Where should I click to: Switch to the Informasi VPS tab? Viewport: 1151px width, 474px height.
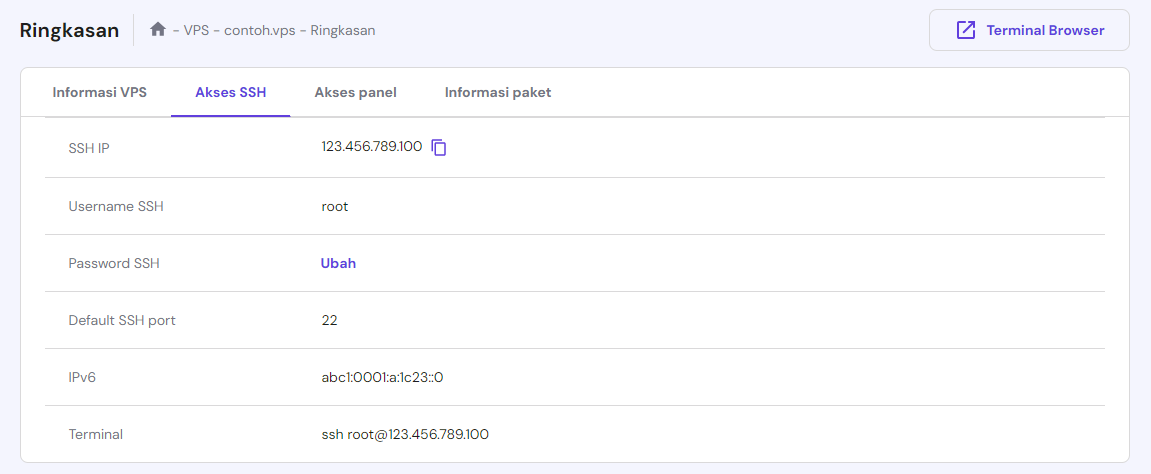tap(100, 92)
